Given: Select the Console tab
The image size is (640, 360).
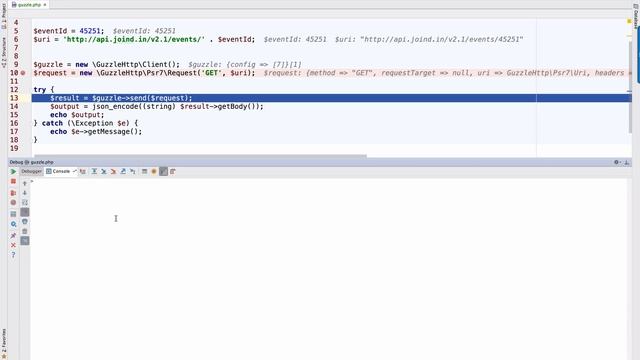Looking at the screenshot, I should click(x=61, y=171).
